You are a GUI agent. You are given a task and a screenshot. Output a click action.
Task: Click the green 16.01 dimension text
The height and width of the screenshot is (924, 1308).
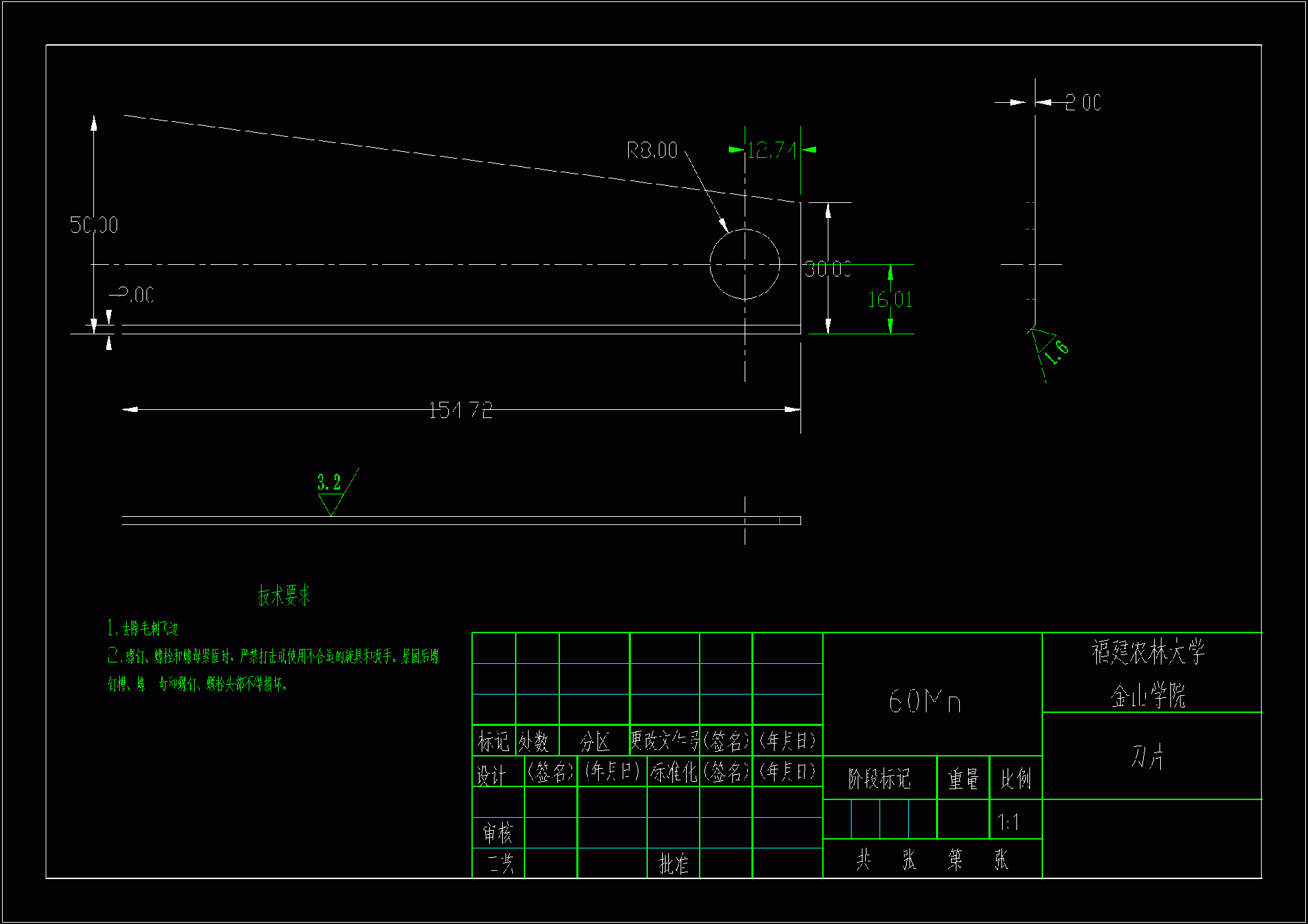tap(889, 300)
